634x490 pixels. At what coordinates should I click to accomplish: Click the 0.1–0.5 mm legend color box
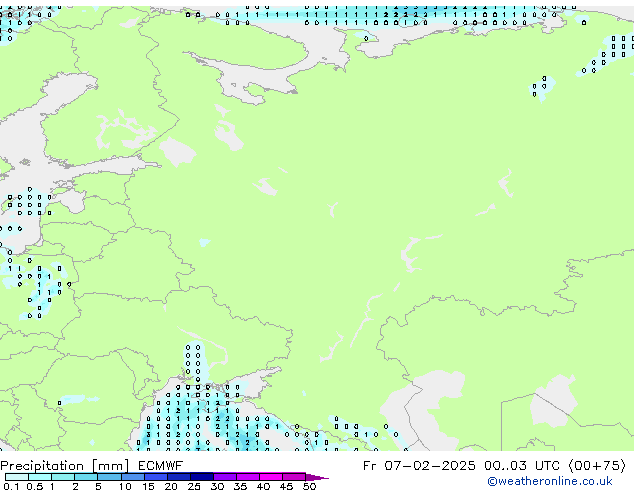tap(17, 477)
